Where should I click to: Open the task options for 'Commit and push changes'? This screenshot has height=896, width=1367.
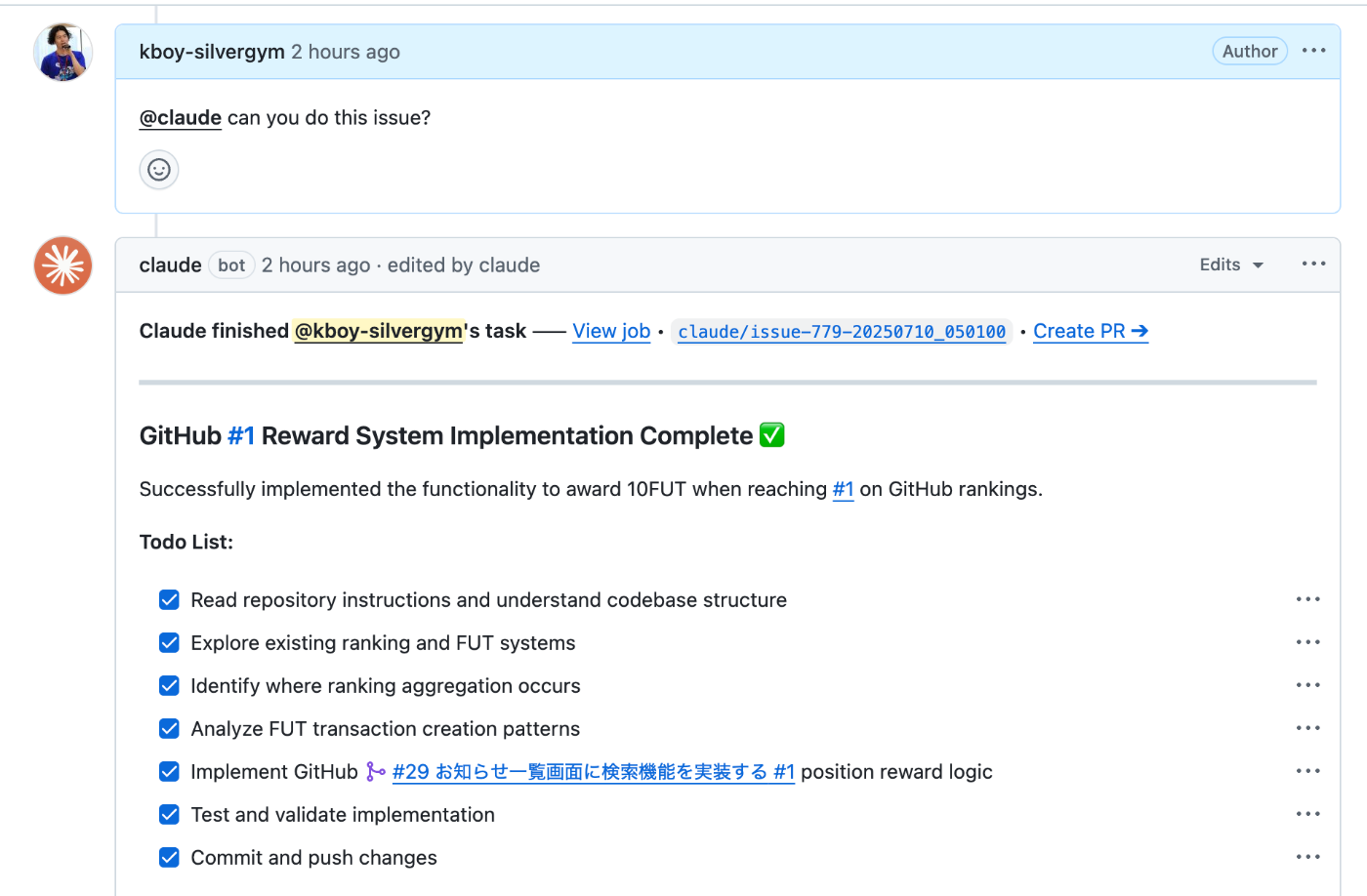(1308, 857)
